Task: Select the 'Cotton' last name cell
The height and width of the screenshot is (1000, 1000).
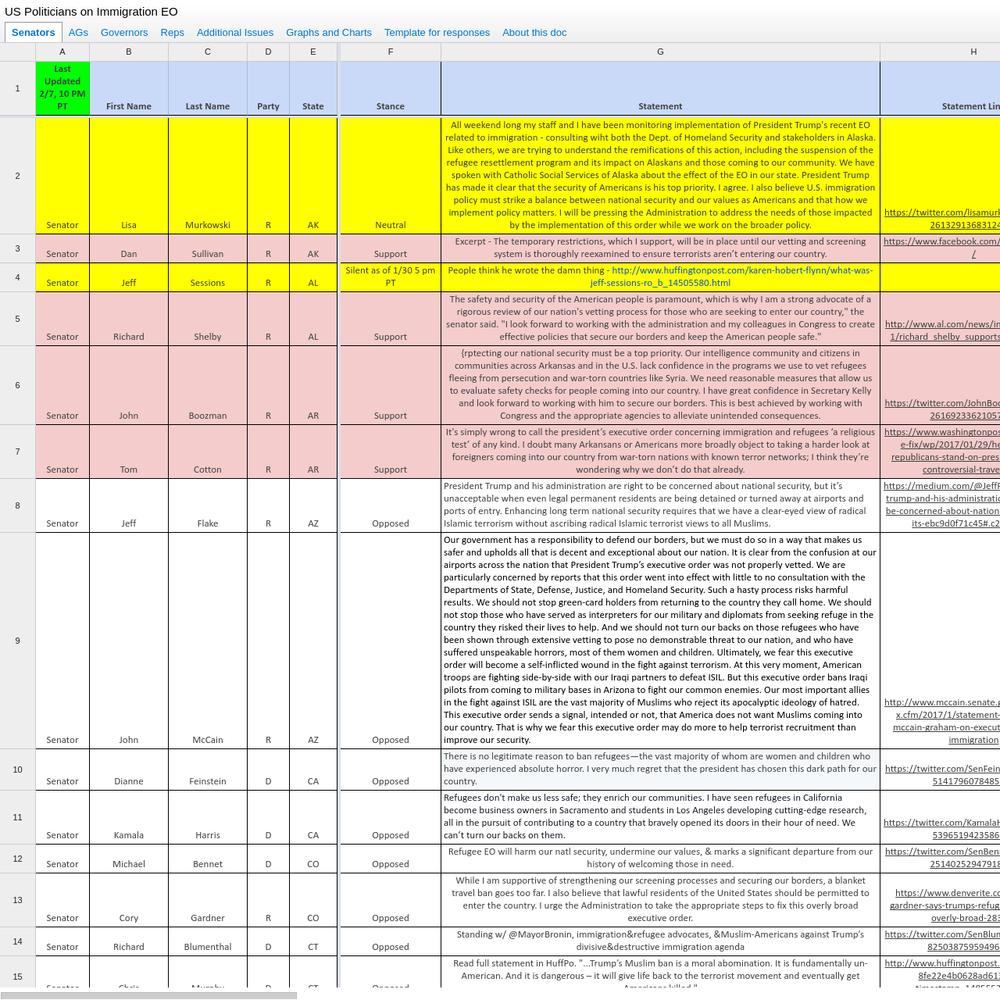Action: 208,452
